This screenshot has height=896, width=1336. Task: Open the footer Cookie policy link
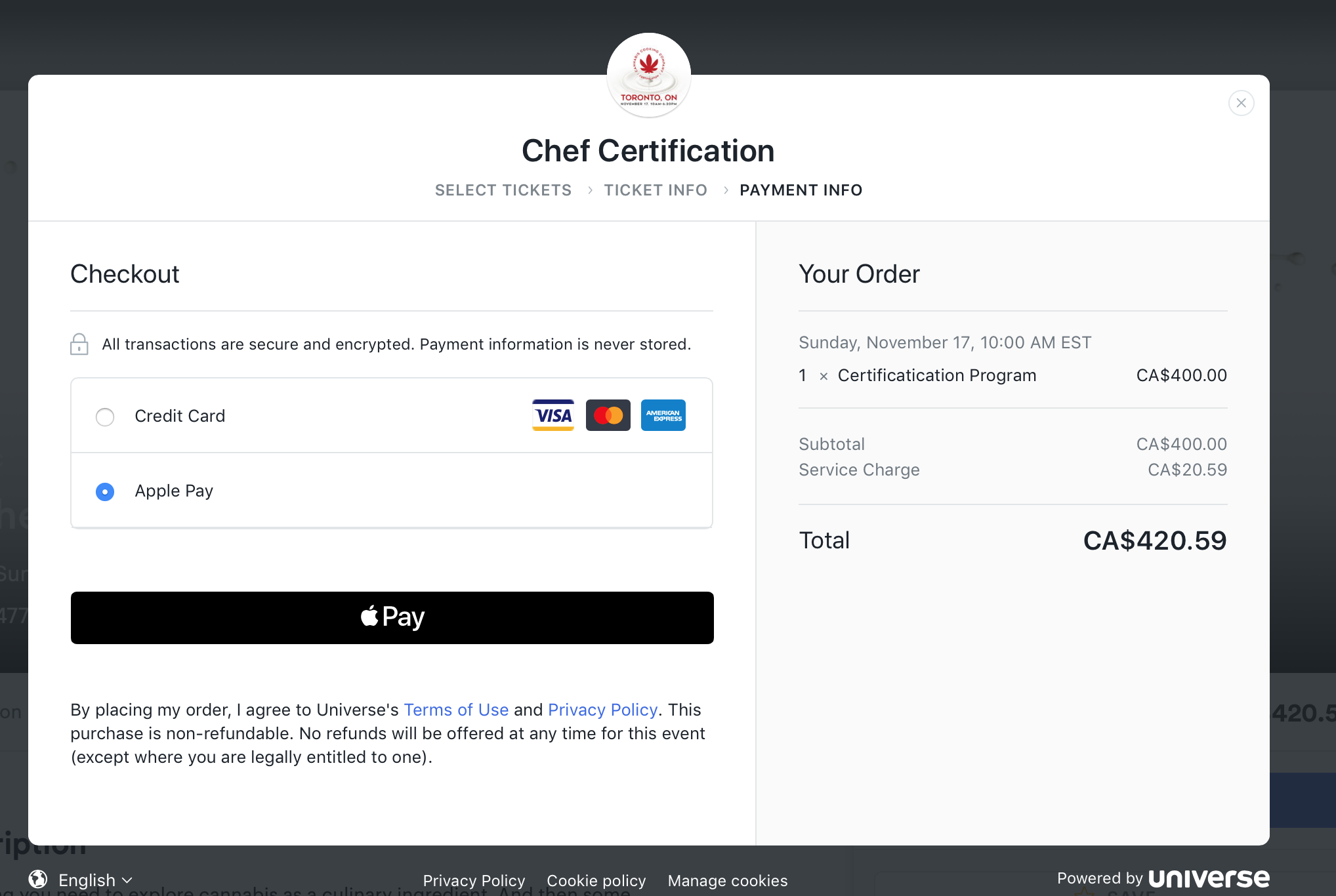point(596,880)
